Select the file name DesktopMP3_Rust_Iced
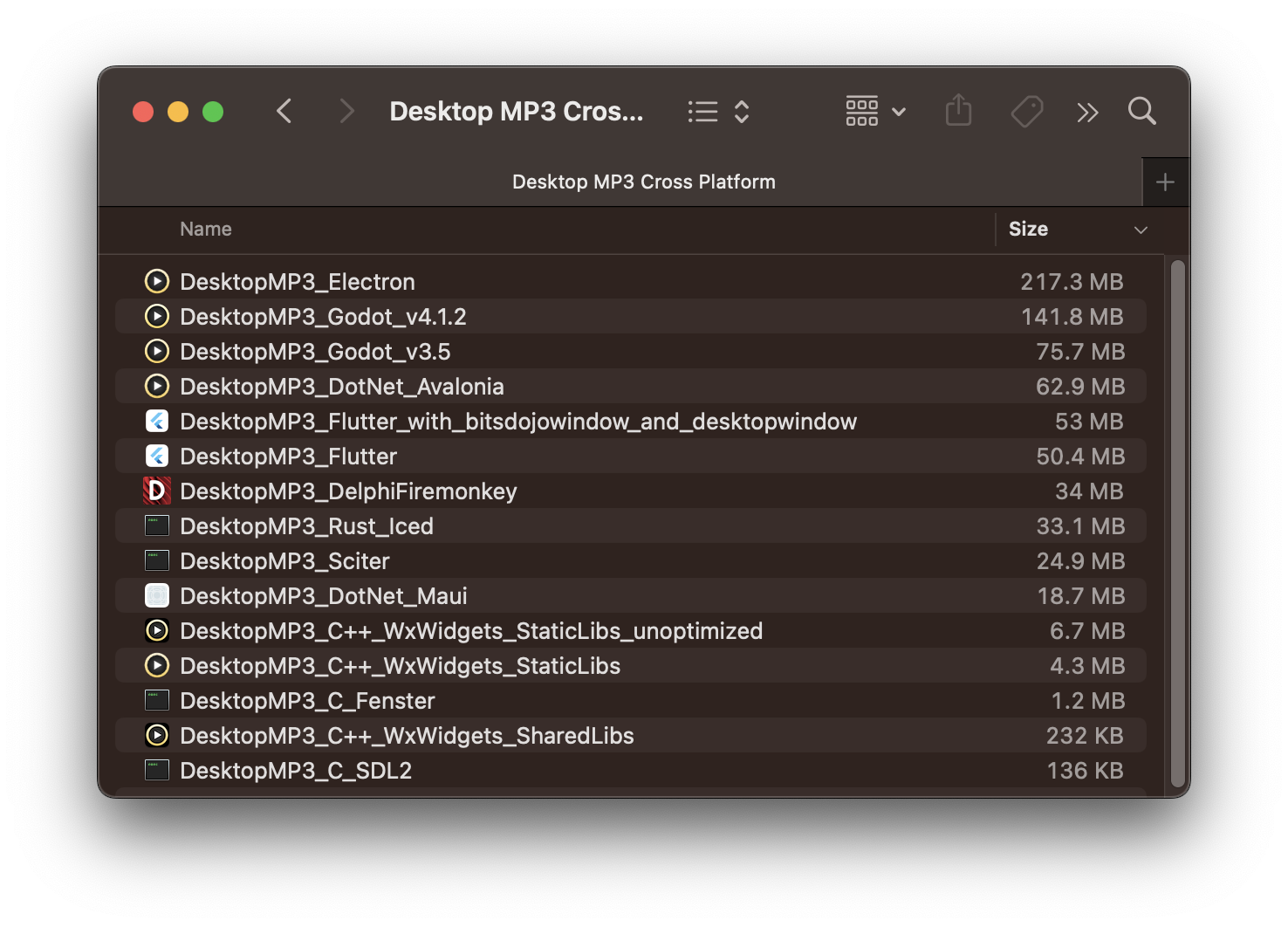 [x=306, y=526]
